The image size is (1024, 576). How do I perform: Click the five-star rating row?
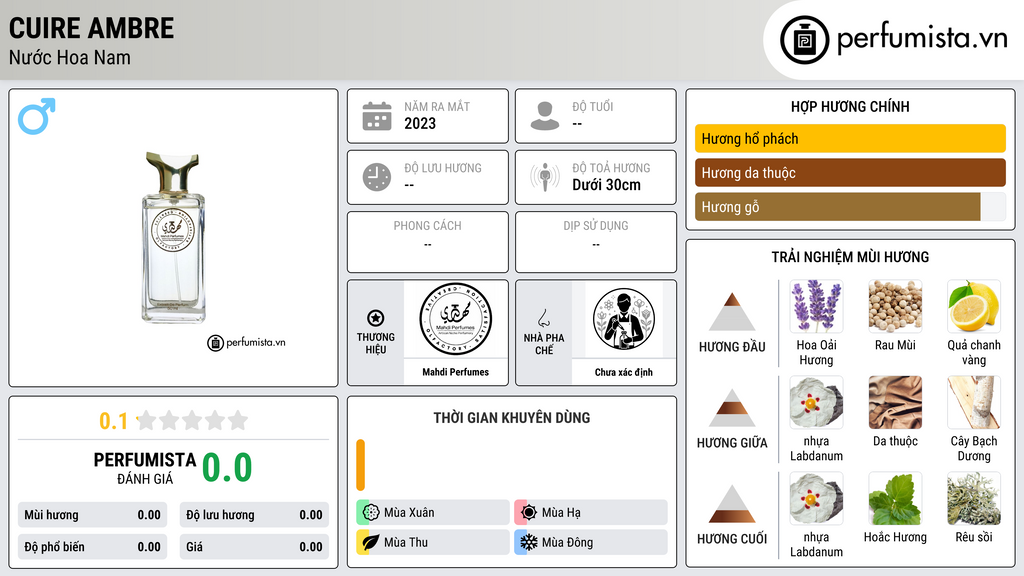[193, 421]
